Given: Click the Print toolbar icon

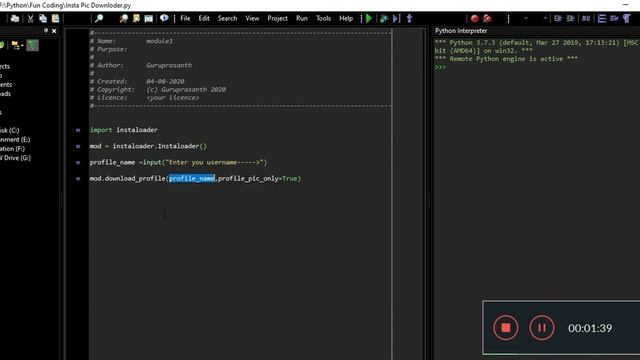Looking at the screenshot, I should pyautogui.click(x=15, y=18).
